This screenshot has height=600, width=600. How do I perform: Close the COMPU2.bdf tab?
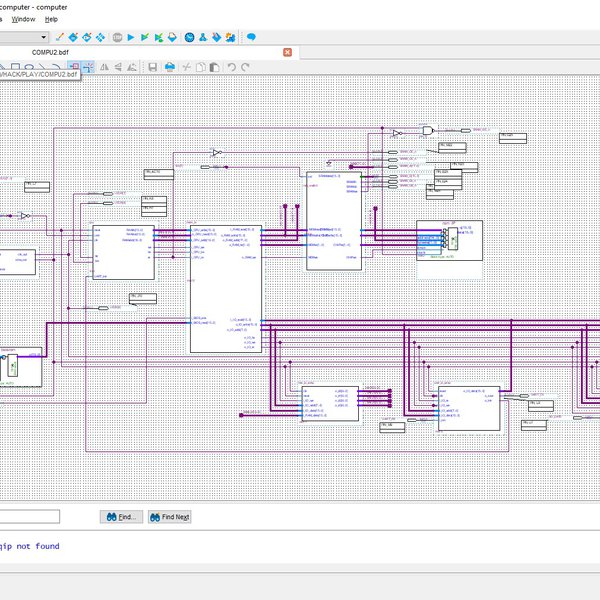288,52
